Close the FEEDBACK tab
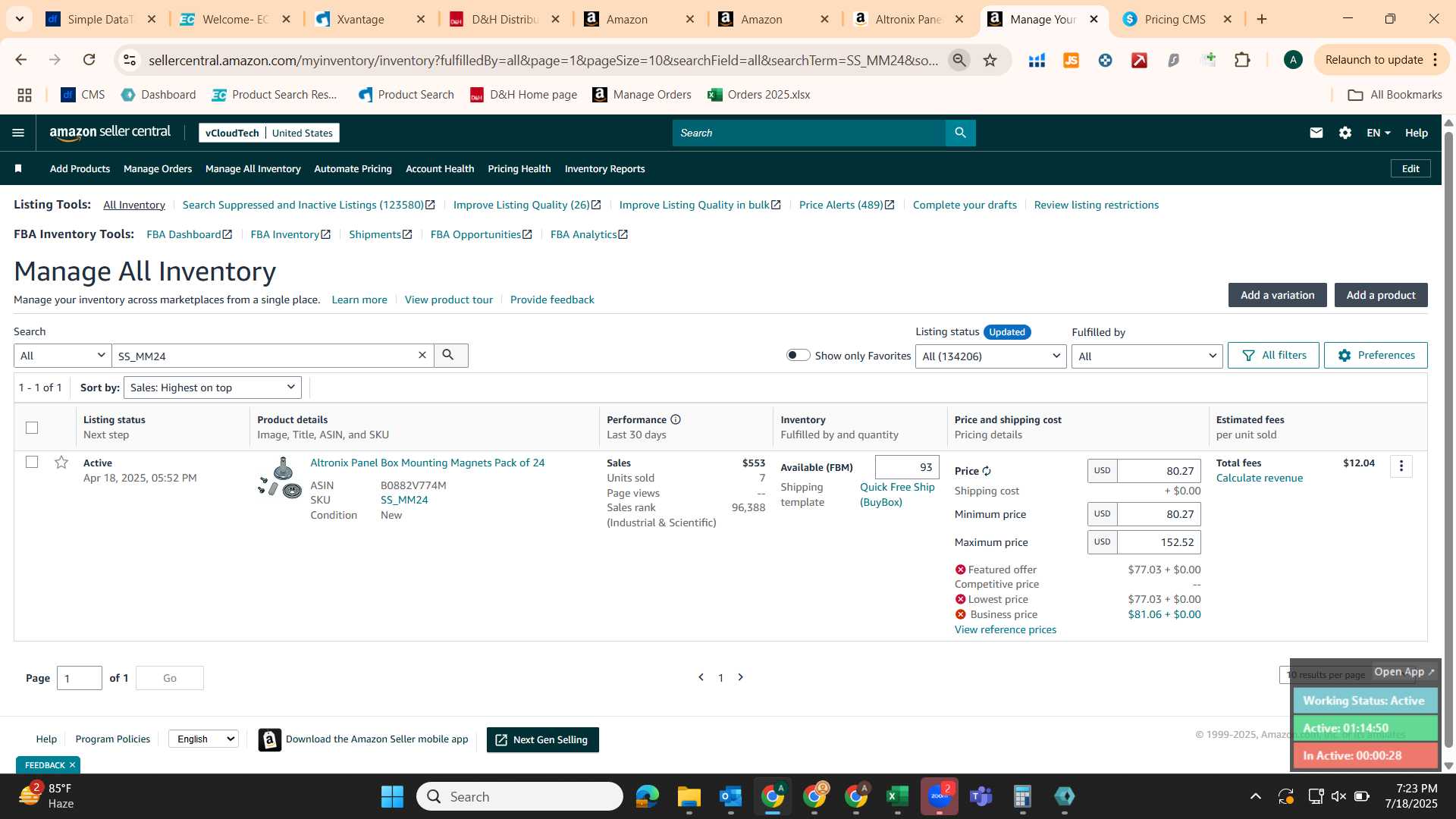This screenshot has height=819, width=1456. (72, 764)
